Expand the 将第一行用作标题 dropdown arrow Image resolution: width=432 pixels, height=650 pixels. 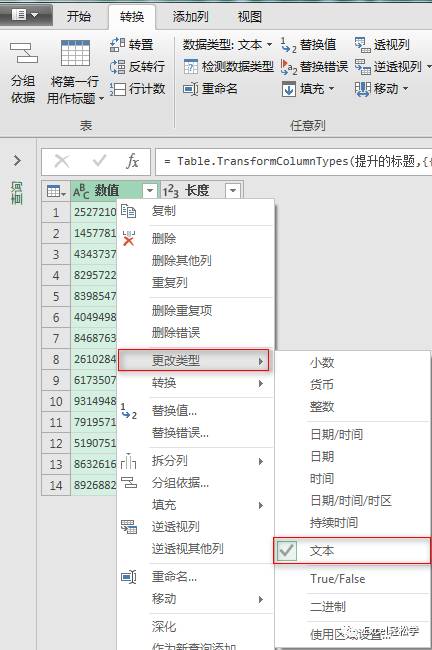101,99
